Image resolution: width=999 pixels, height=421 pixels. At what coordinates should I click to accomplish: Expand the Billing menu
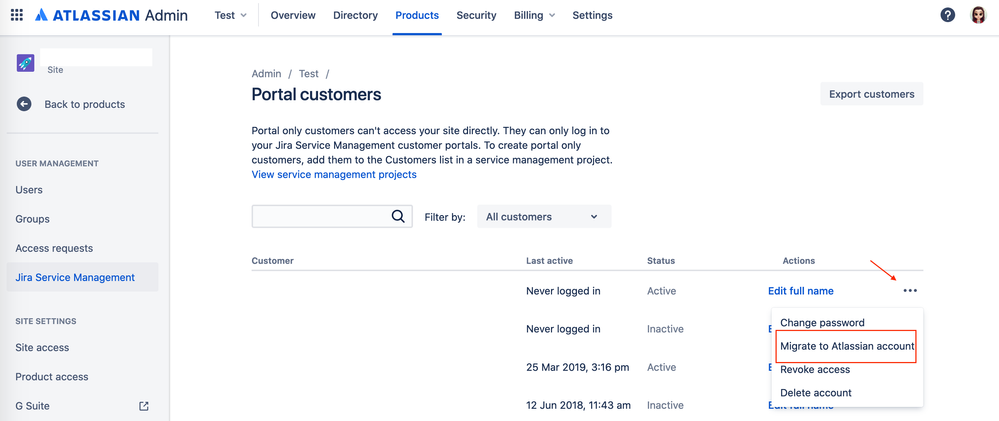tap(534, 15)
